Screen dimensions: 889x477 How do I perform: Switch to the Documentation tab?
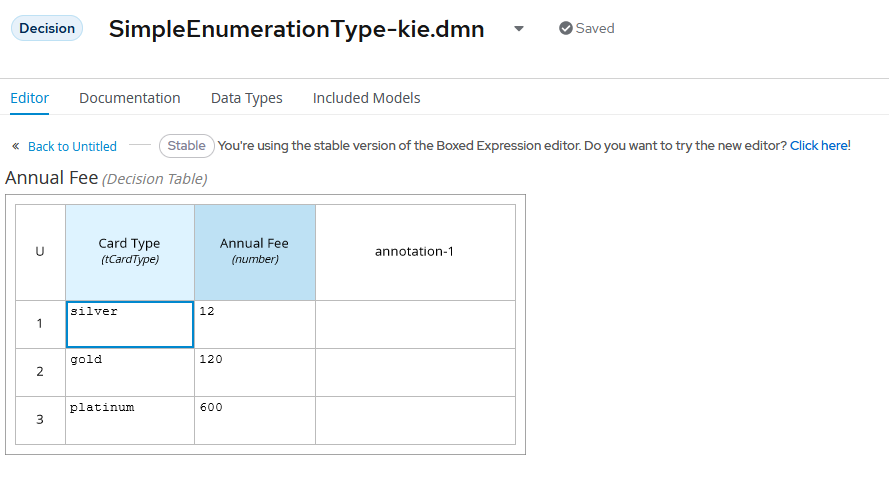point(130,98)
